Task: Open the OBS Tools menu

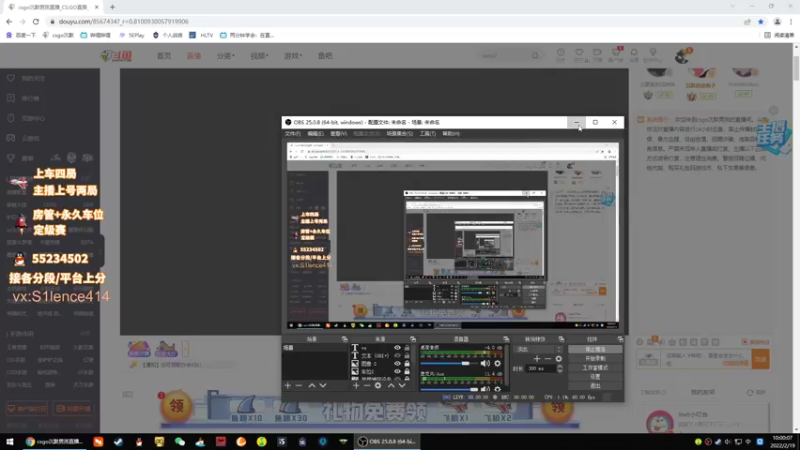Action: coord(428,134)
